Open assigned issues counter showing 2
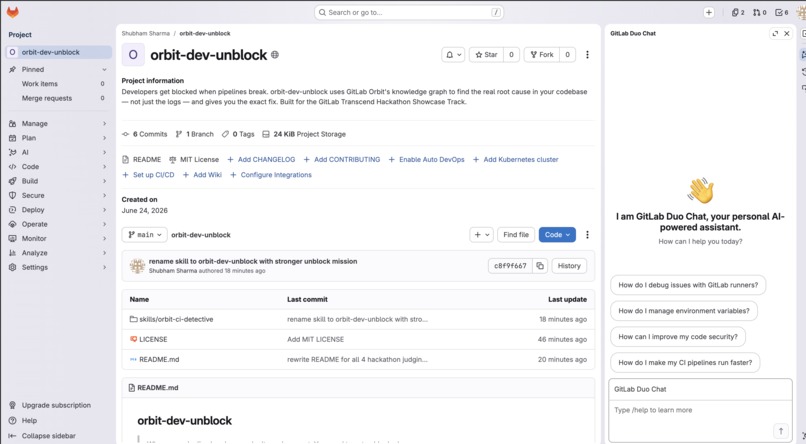 pyautogui.click(x=738, y=12)
